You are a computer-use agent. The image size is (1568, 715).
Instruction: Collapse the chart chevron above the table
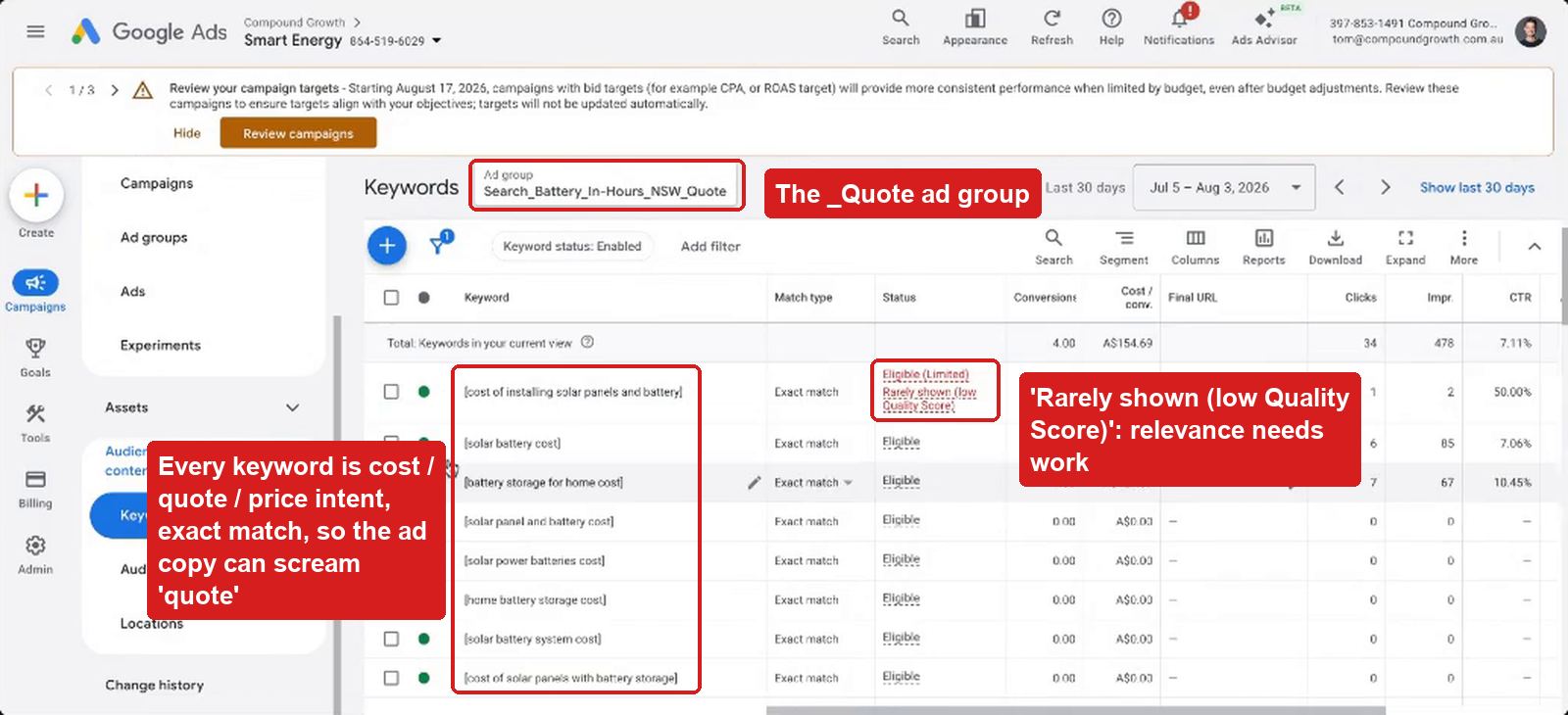[x=1535, y=246]
